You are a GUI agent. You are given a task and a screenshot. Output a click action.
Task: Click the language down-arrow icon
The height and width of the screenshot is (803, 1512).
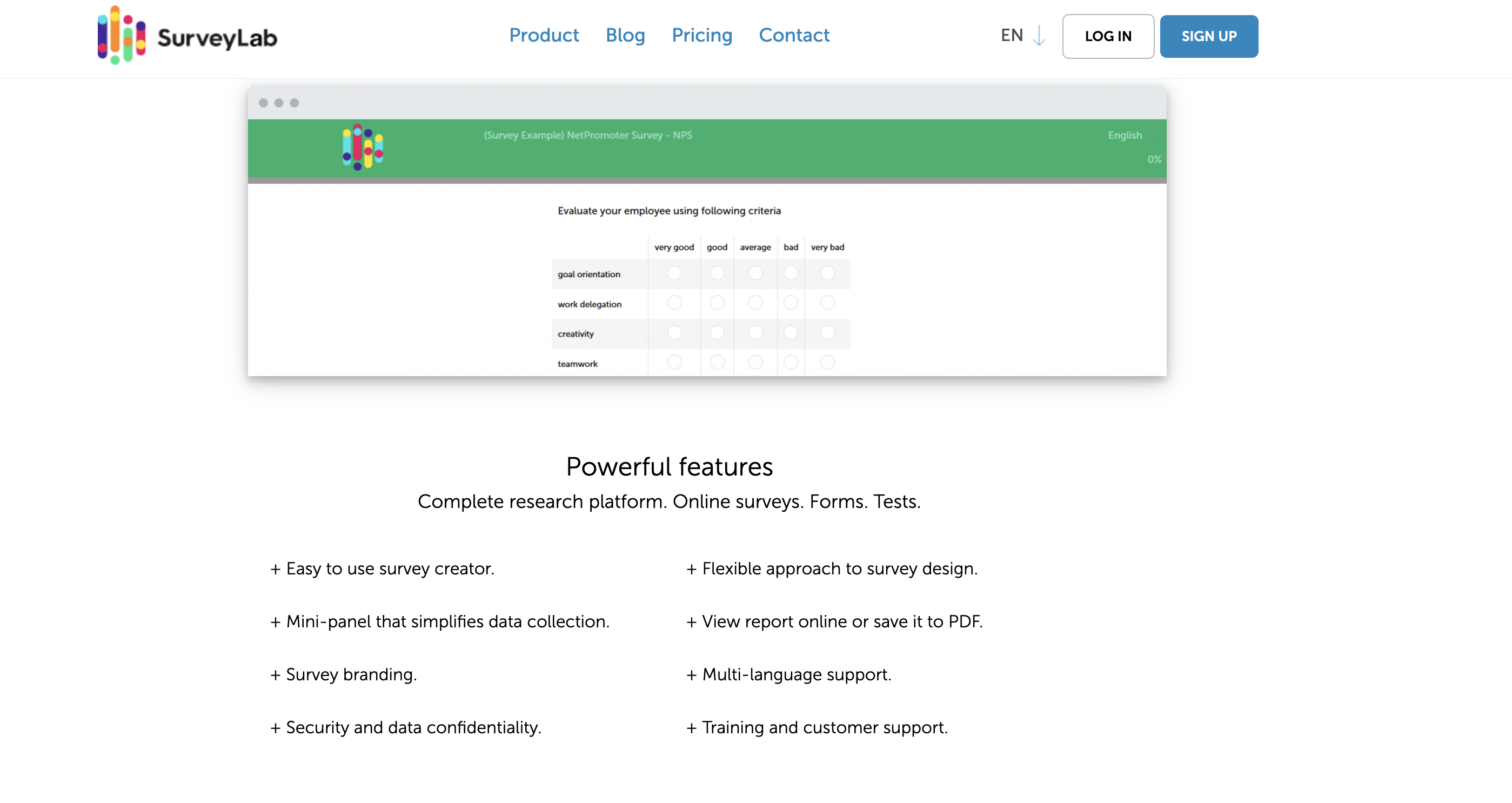1039,36
